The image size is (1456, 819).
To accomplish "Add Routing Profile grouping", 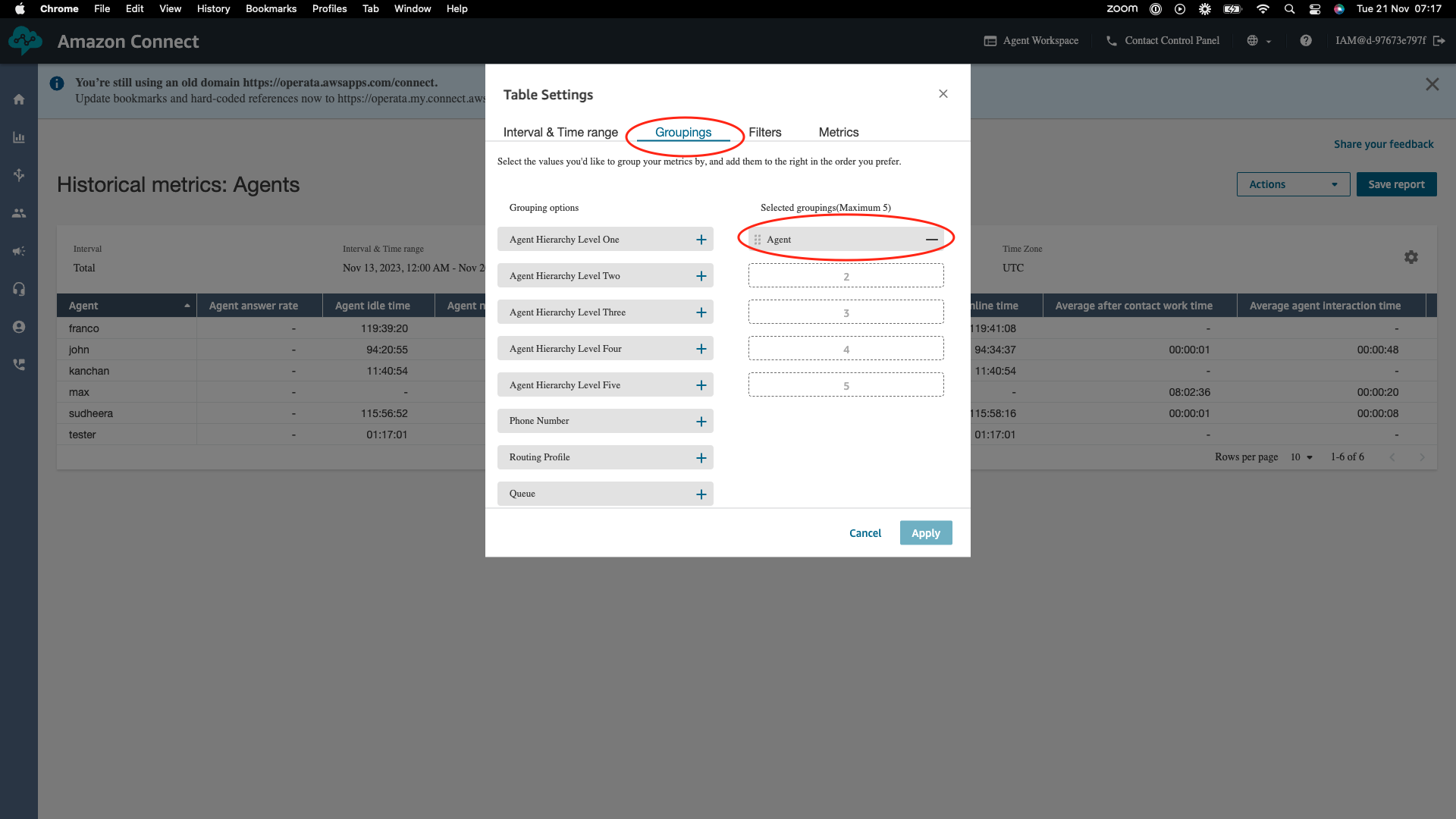I will 701,458.
